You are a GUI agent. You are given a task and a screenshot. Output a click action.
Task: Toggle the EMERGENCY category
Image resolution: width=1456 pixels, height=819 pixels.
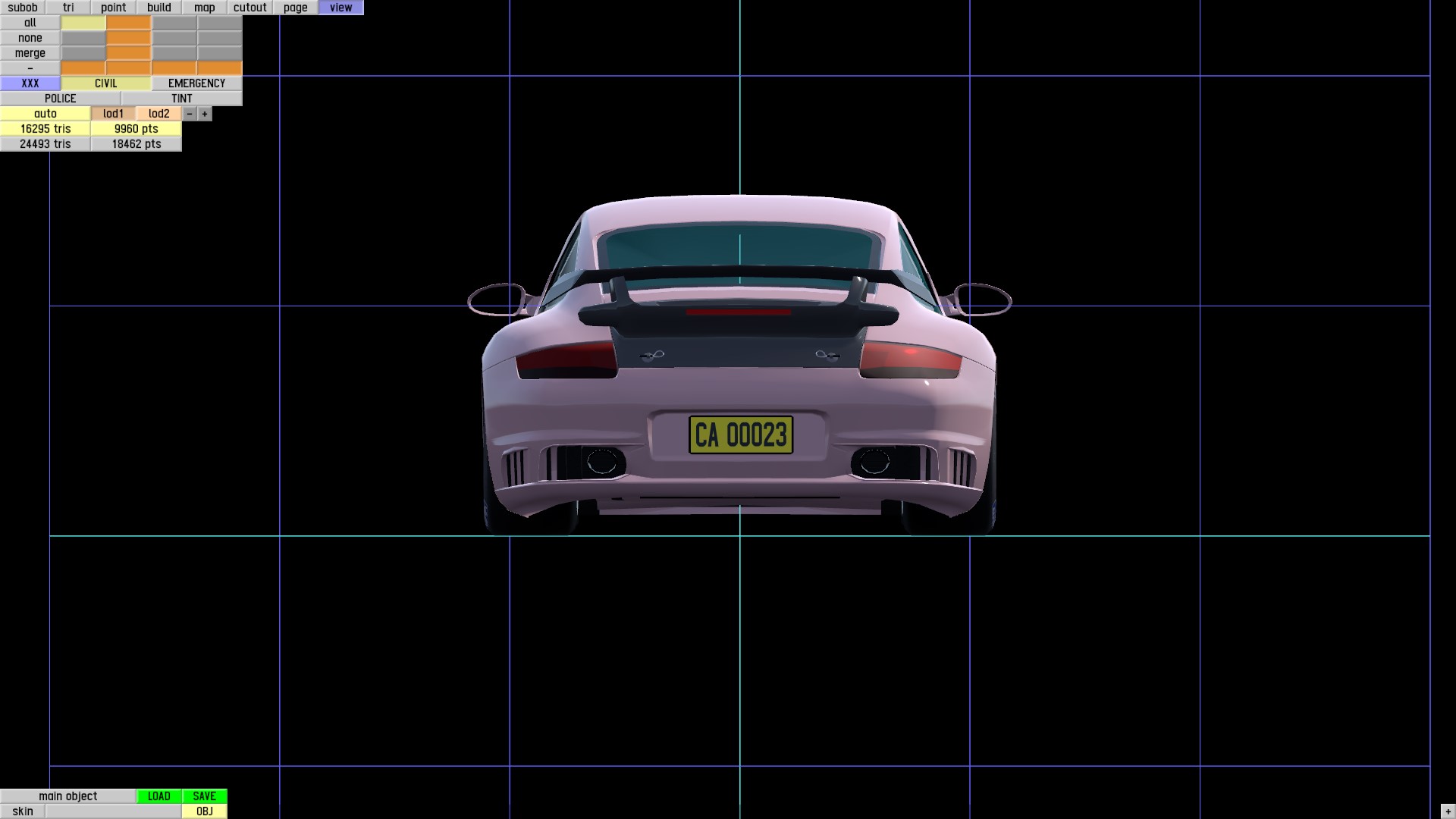click(x=197, y=83)
